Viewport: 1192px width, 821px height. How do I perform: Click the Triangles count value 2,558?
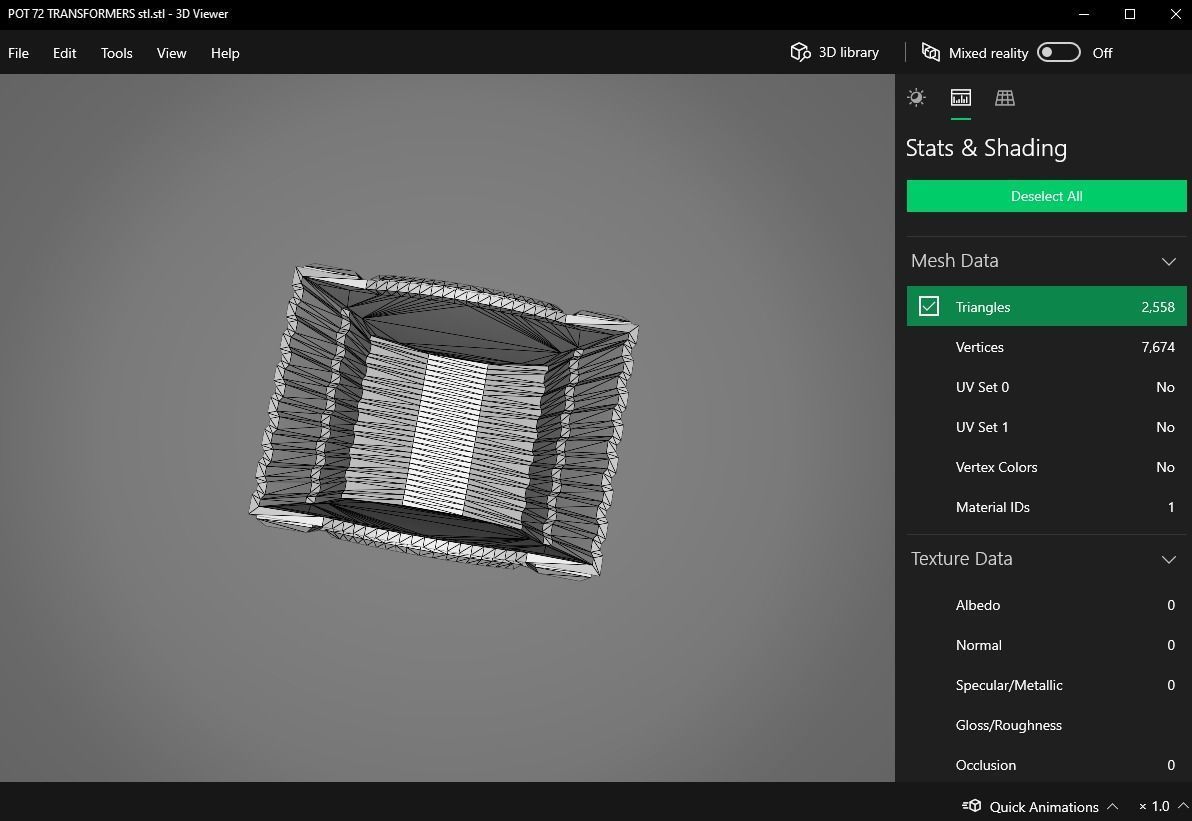click(x=1158, y=307)
